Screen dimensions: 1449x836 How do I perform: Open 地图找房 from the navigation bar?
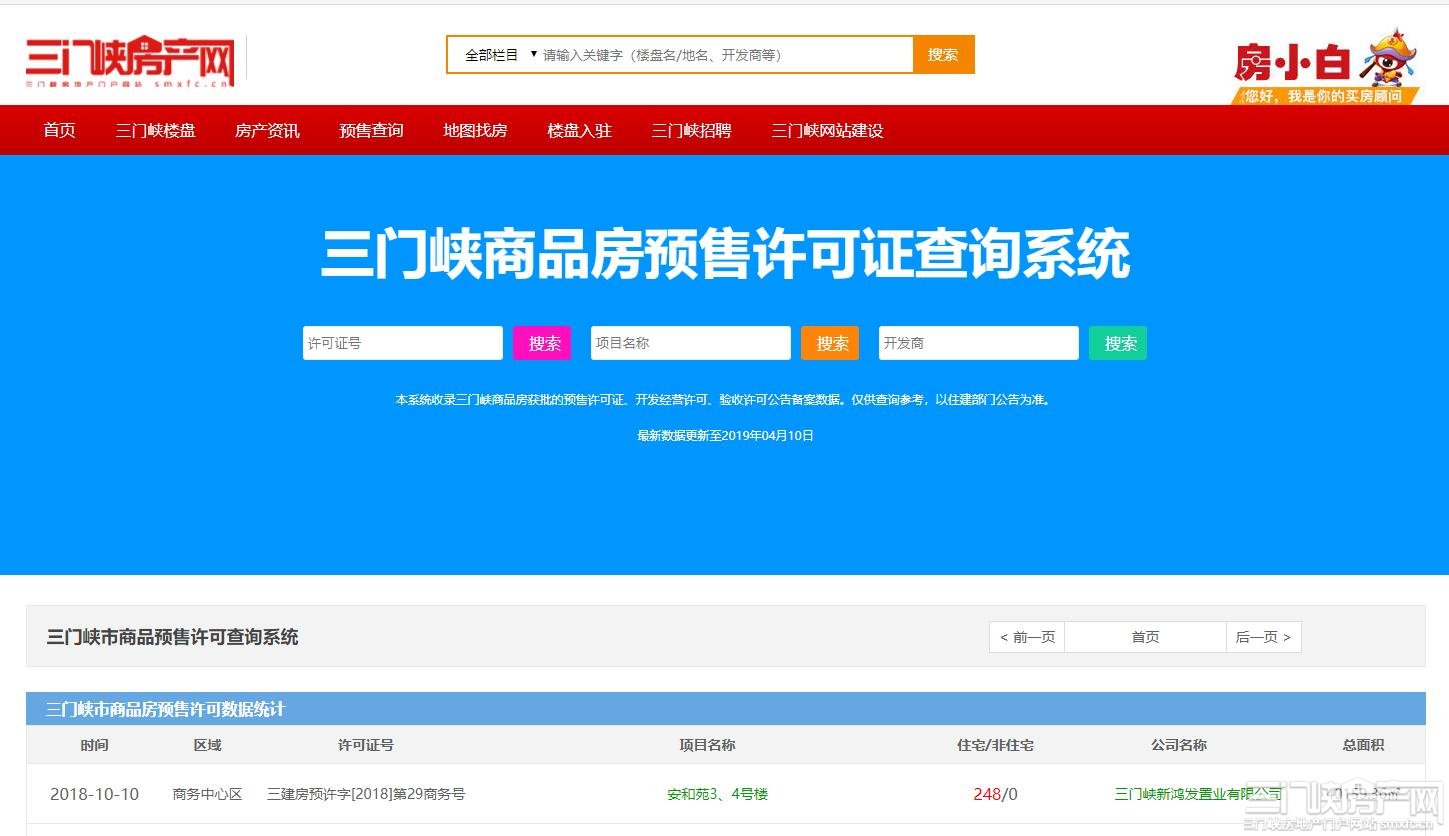(x=475, y=130)
